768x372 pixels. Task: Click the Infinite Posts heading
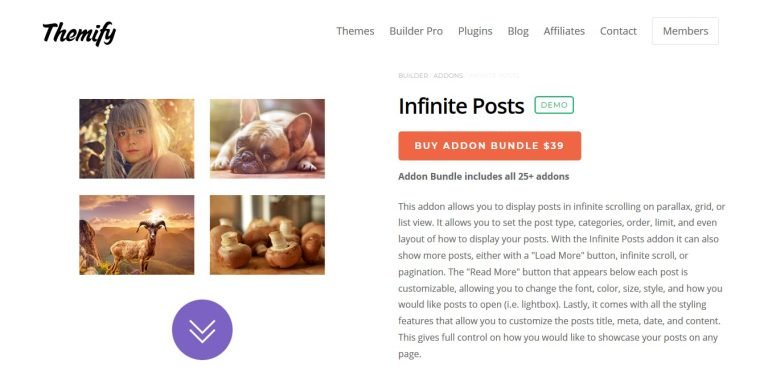461,105
